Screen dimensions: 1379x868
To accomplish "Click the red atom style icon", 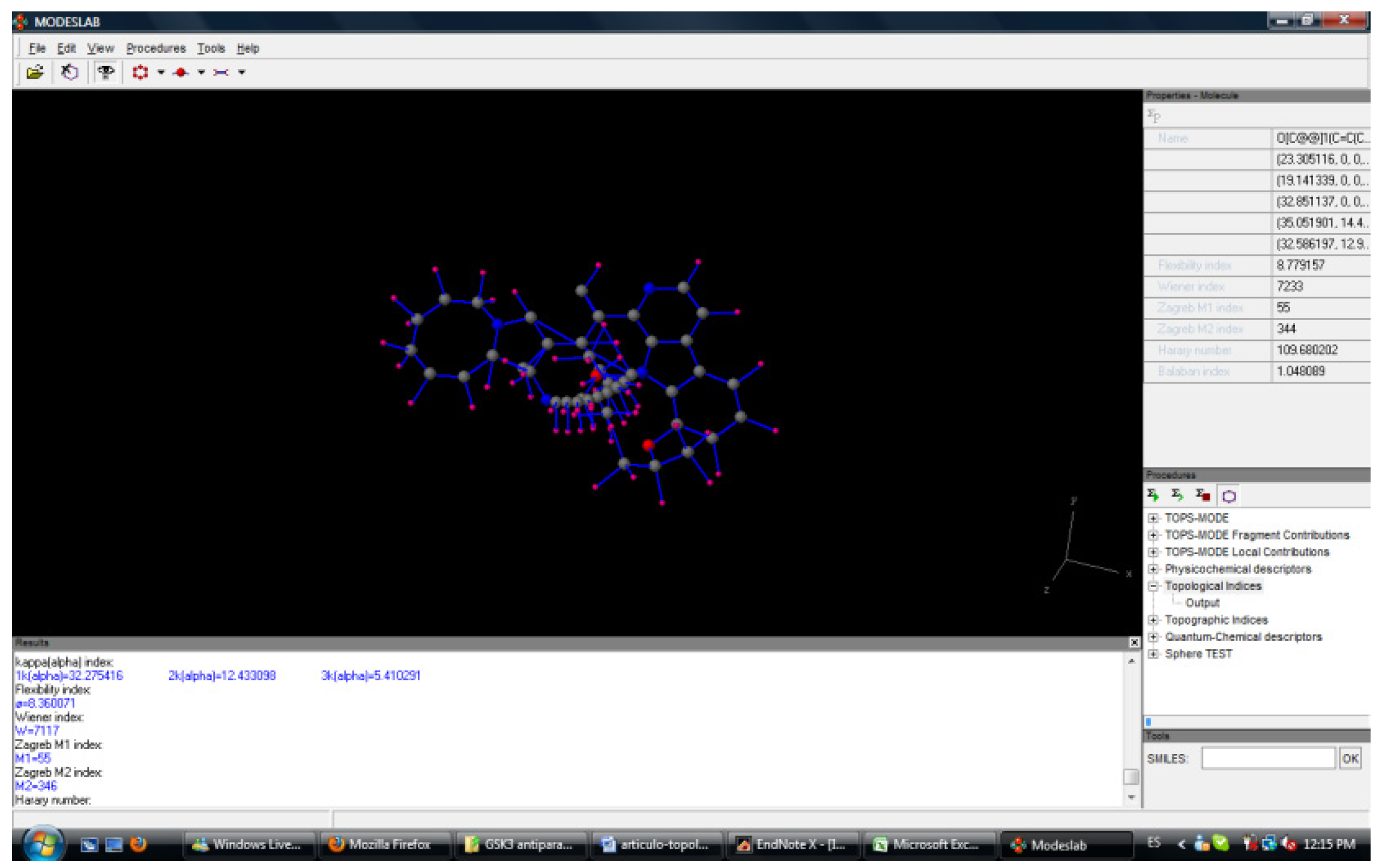I will 181,72.
